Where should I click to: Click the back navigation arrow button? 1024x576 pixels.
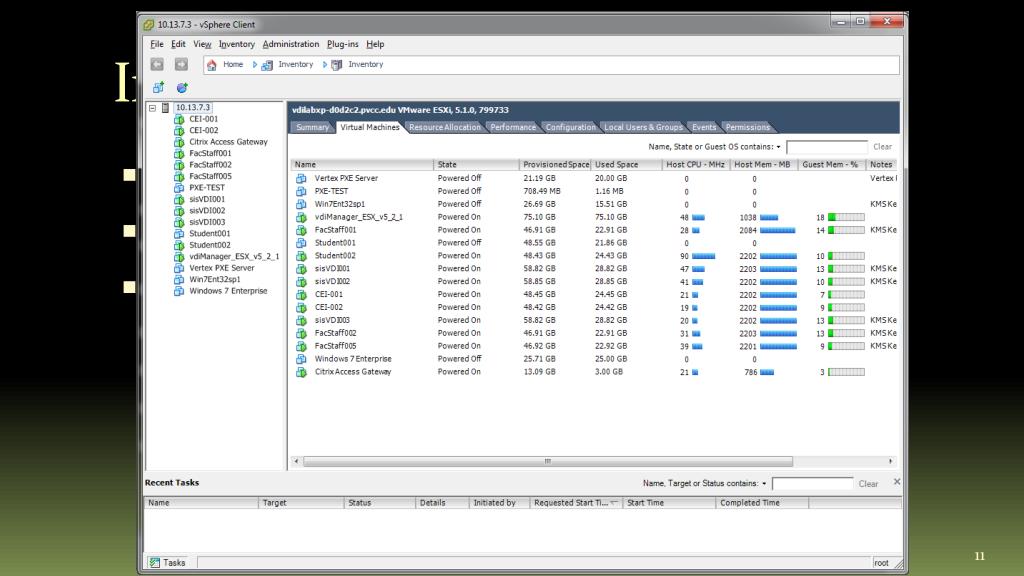(x=157, y=64)
